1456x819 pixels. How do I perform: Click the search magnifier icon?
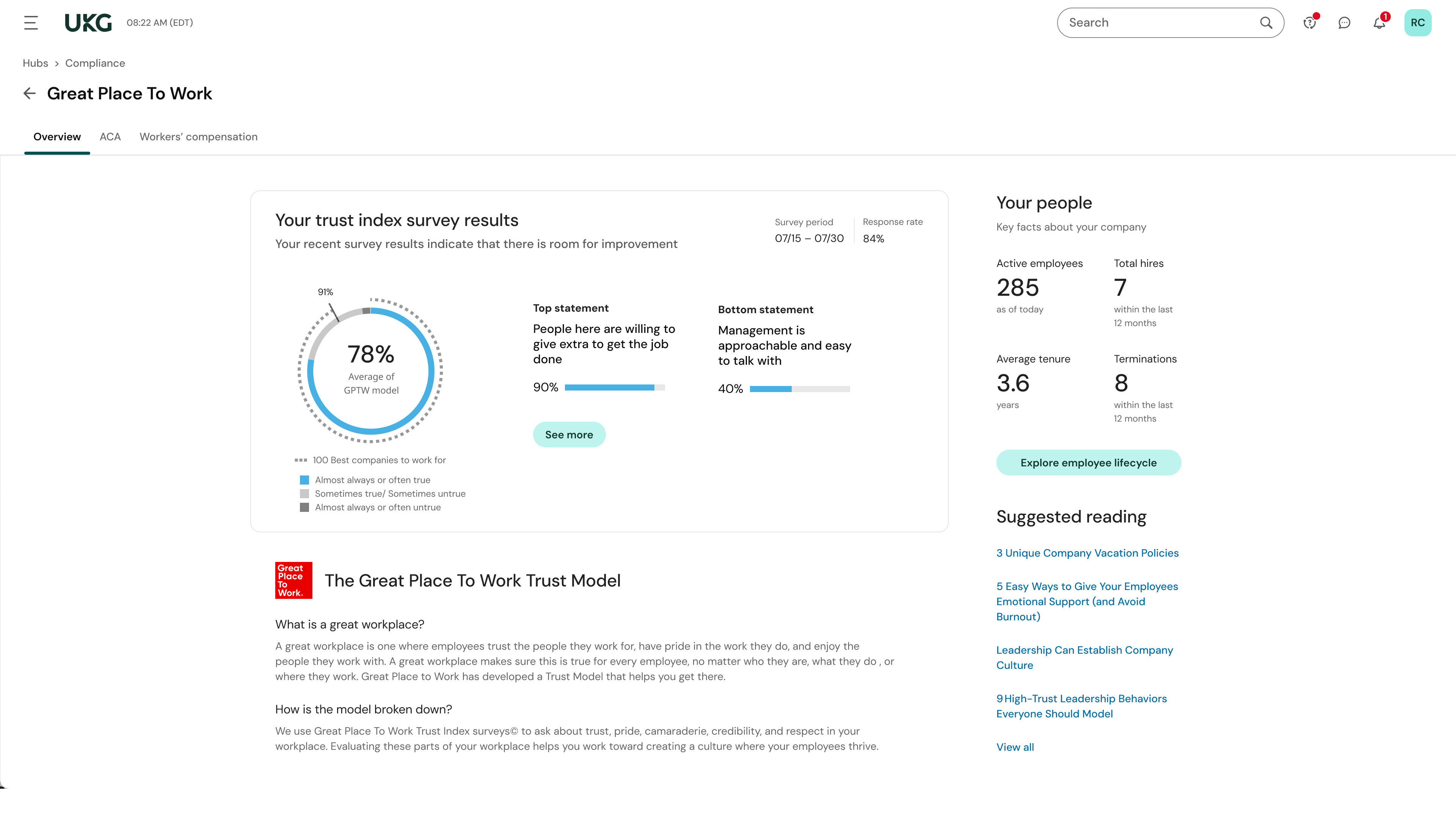click(x=1266, y=23)
